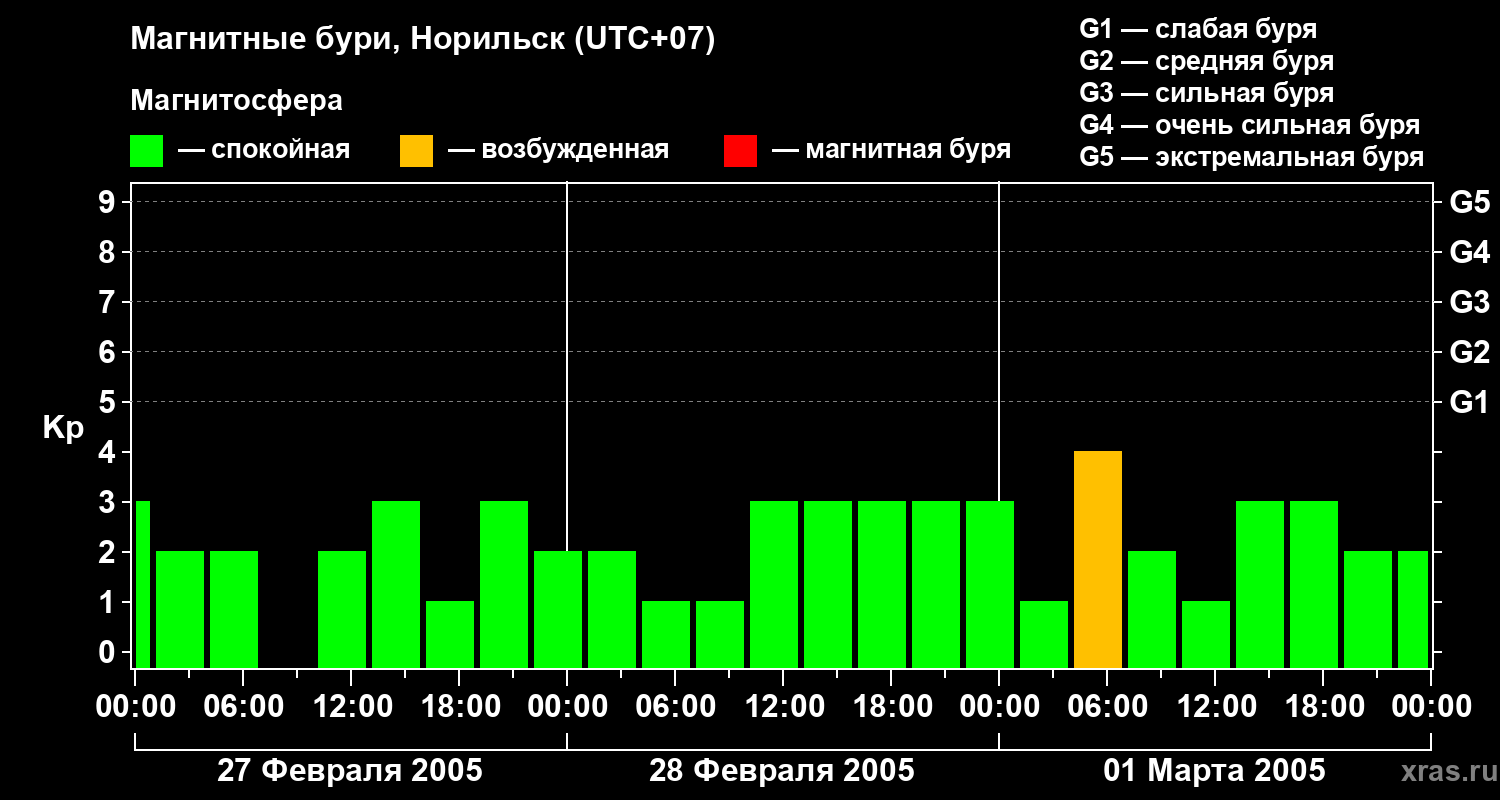Click the "— возбужденная" legend label
Viewport: 1500px width, 800px height.
558,150
